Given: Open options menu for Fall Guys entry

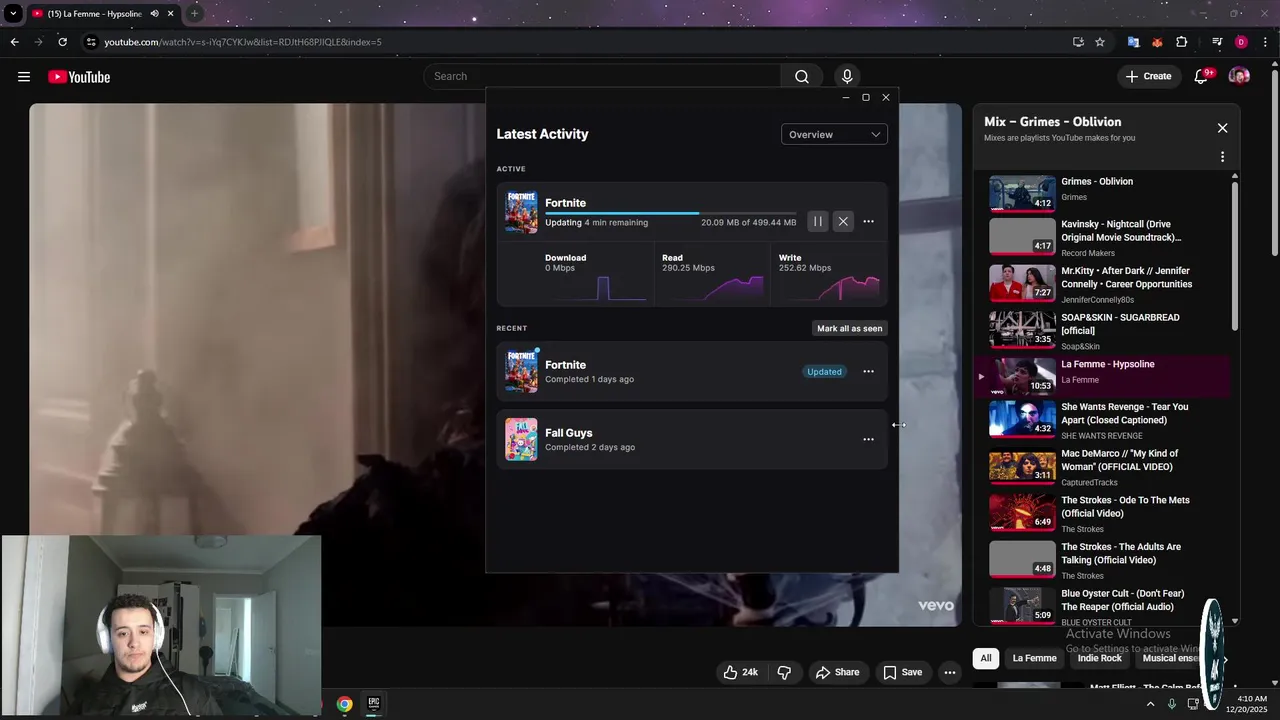Looking at the screenshot, I should (x=868, y=440).
